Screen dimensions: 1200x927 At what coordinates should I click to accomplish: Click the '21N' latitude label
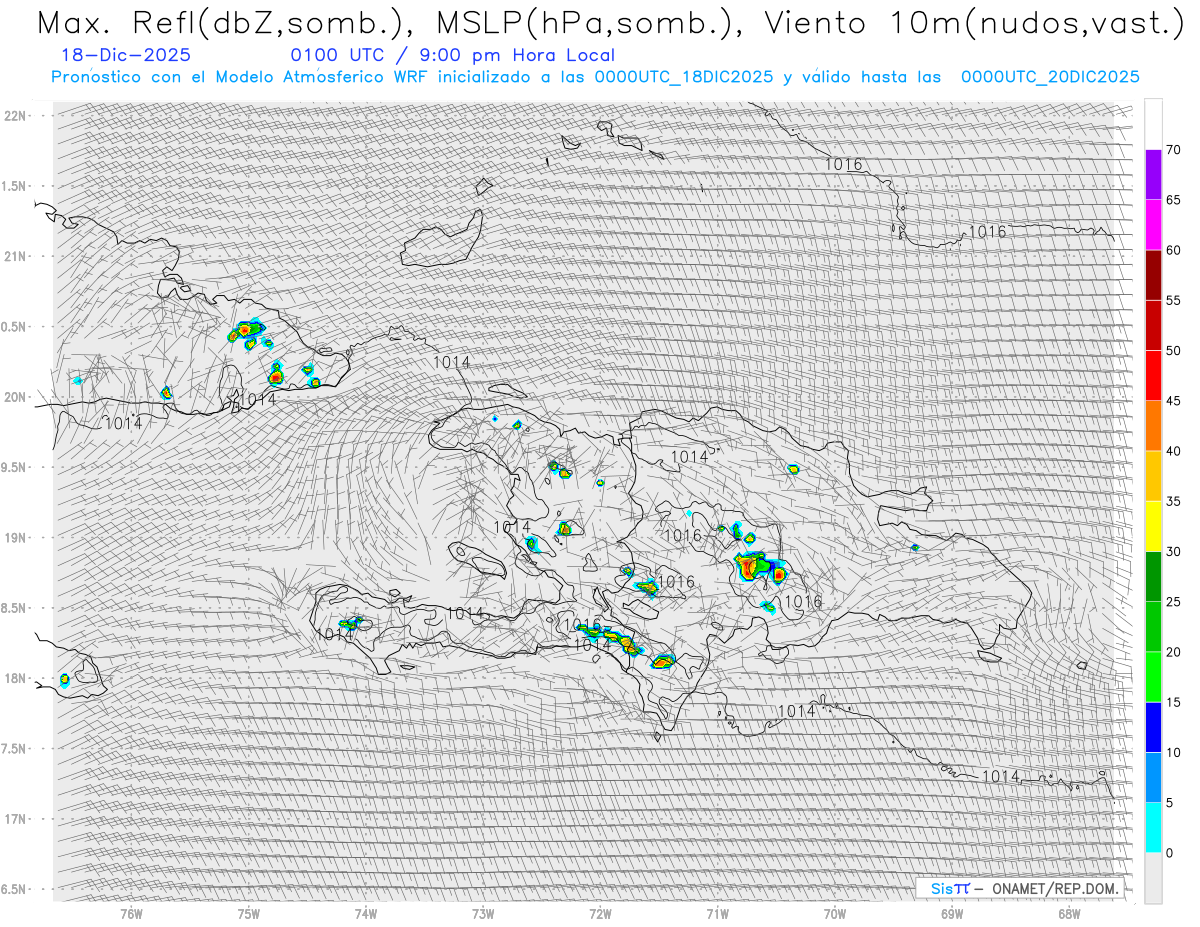[x=15, y=256]
